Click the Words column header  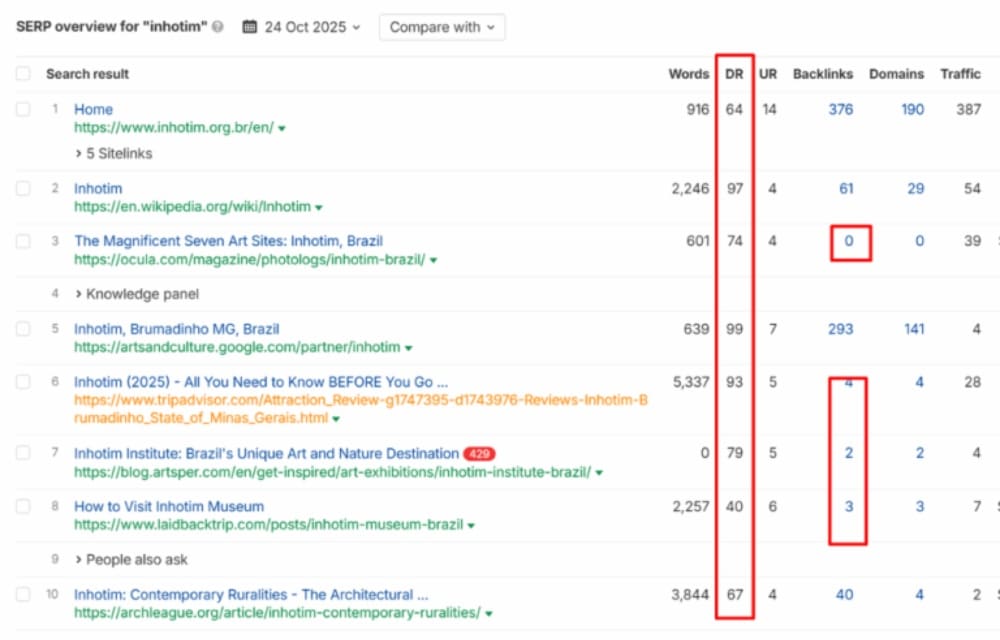(689, 74)
